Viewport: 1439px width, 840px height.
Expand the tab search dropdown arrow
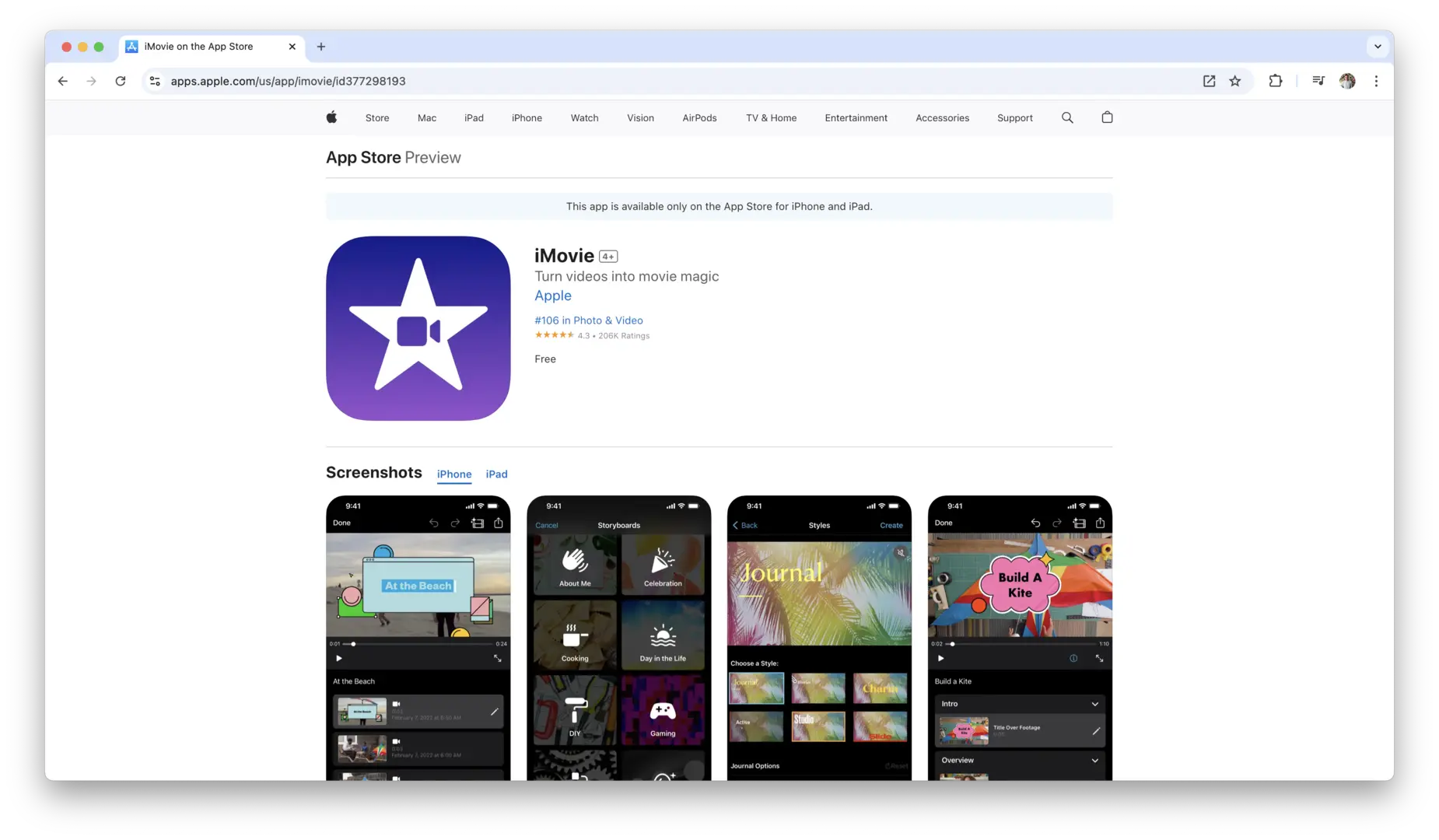coord(1378,47)
